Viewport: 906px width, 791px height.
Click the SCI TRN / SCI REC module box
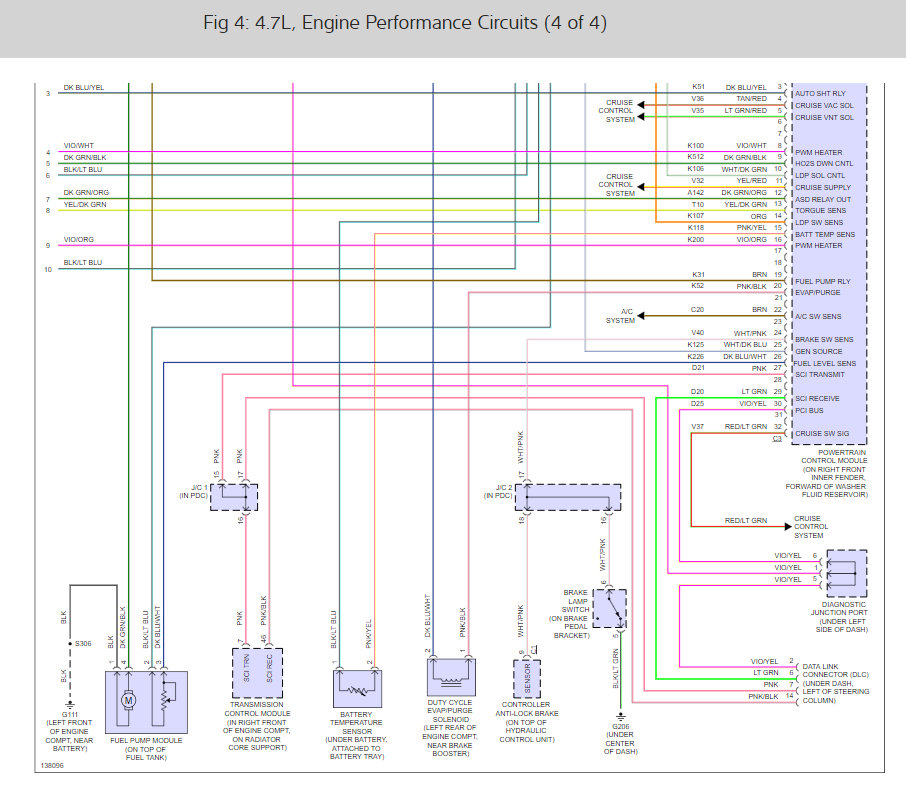(x=258, y=673)
